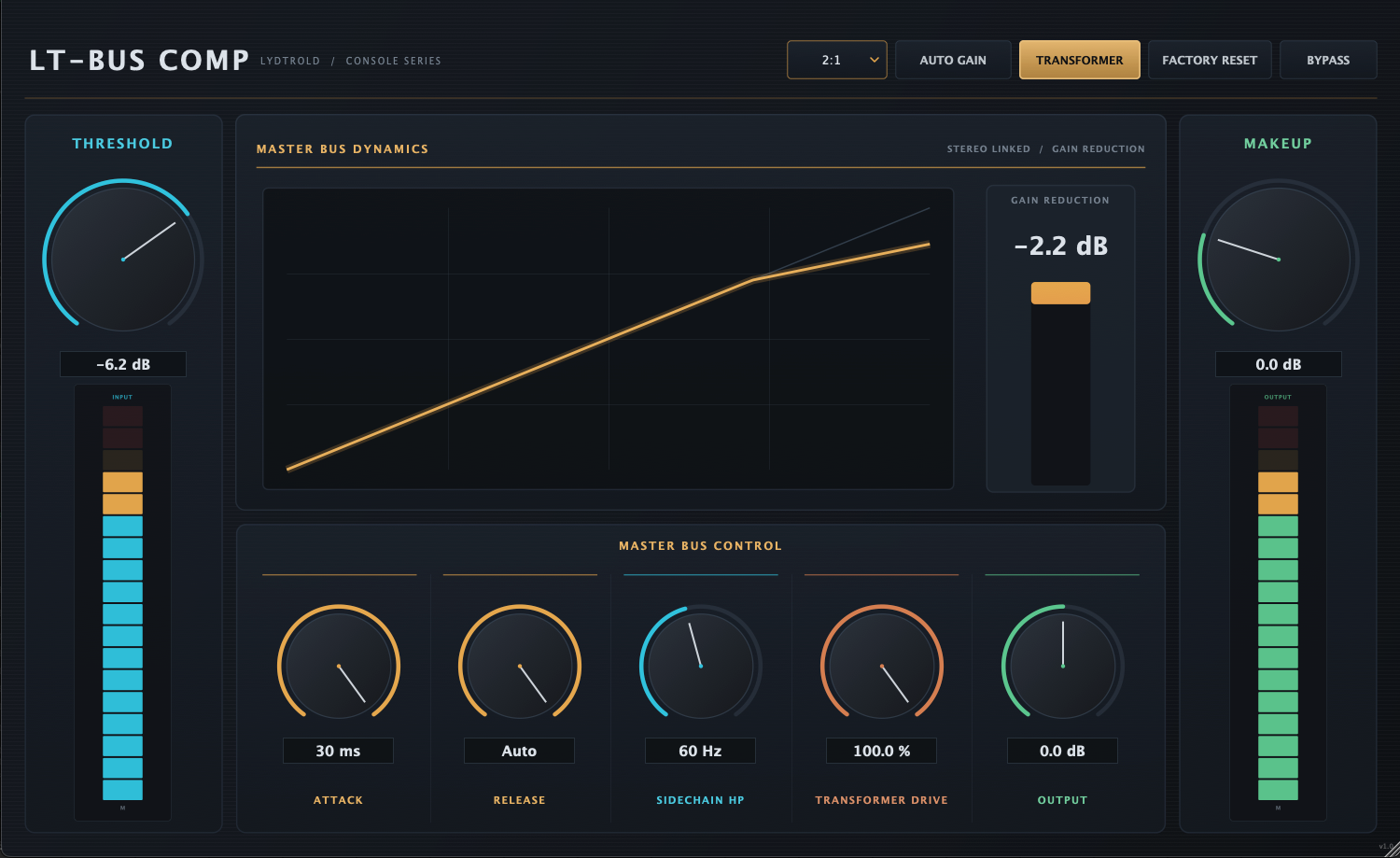Click the TRANSFORMER DRIVE label
The width and height of the screenshot is (1400, 858).
(x=881, y=800)
